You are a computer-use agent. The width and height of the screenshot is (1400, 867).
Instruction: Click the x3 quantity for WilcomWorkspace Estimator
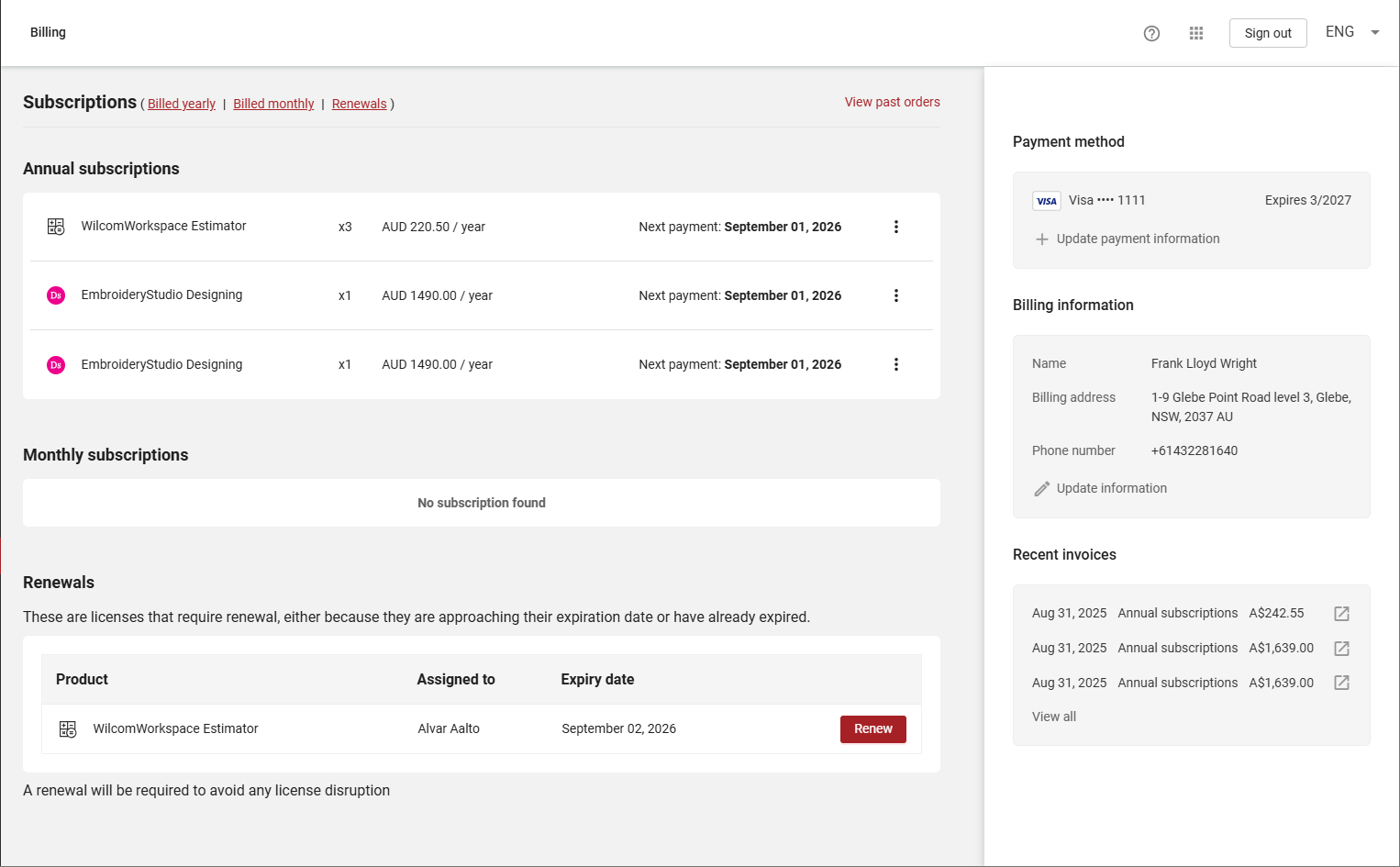345,227
